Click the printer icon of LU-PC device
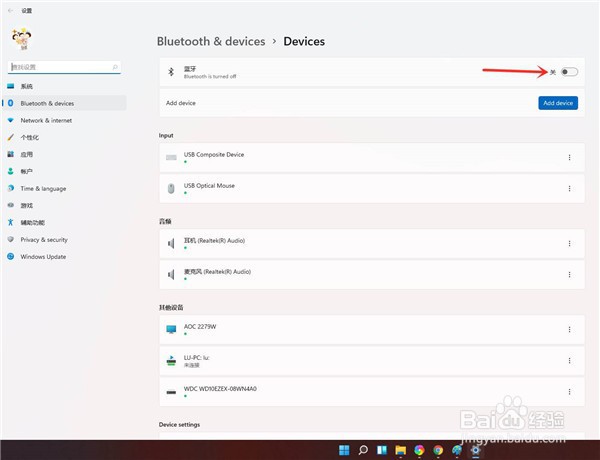This screenshot has width=600, height=460. click(171, 360)
